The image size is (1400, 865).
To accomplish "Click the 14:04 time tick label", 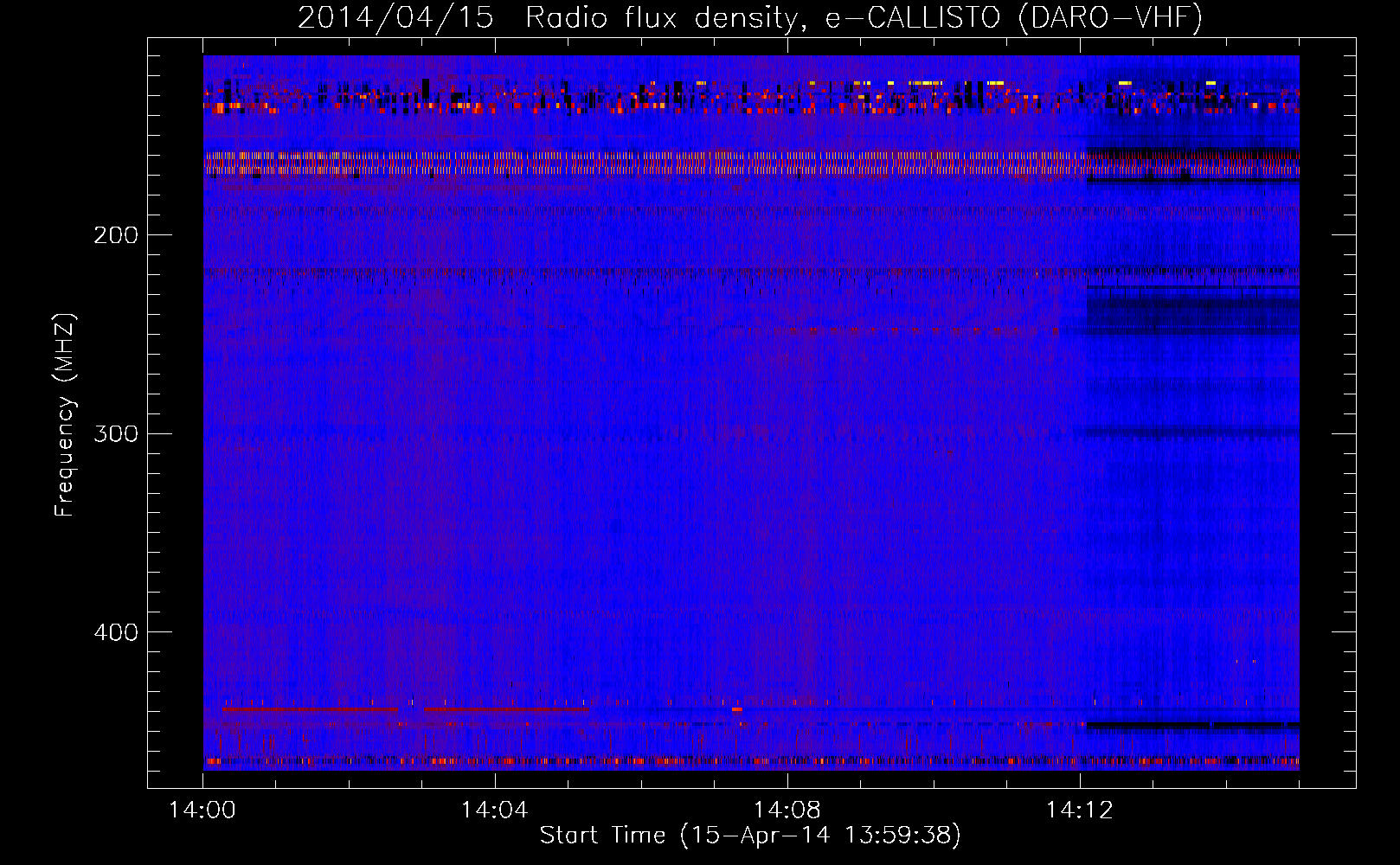I will (495, 811).
